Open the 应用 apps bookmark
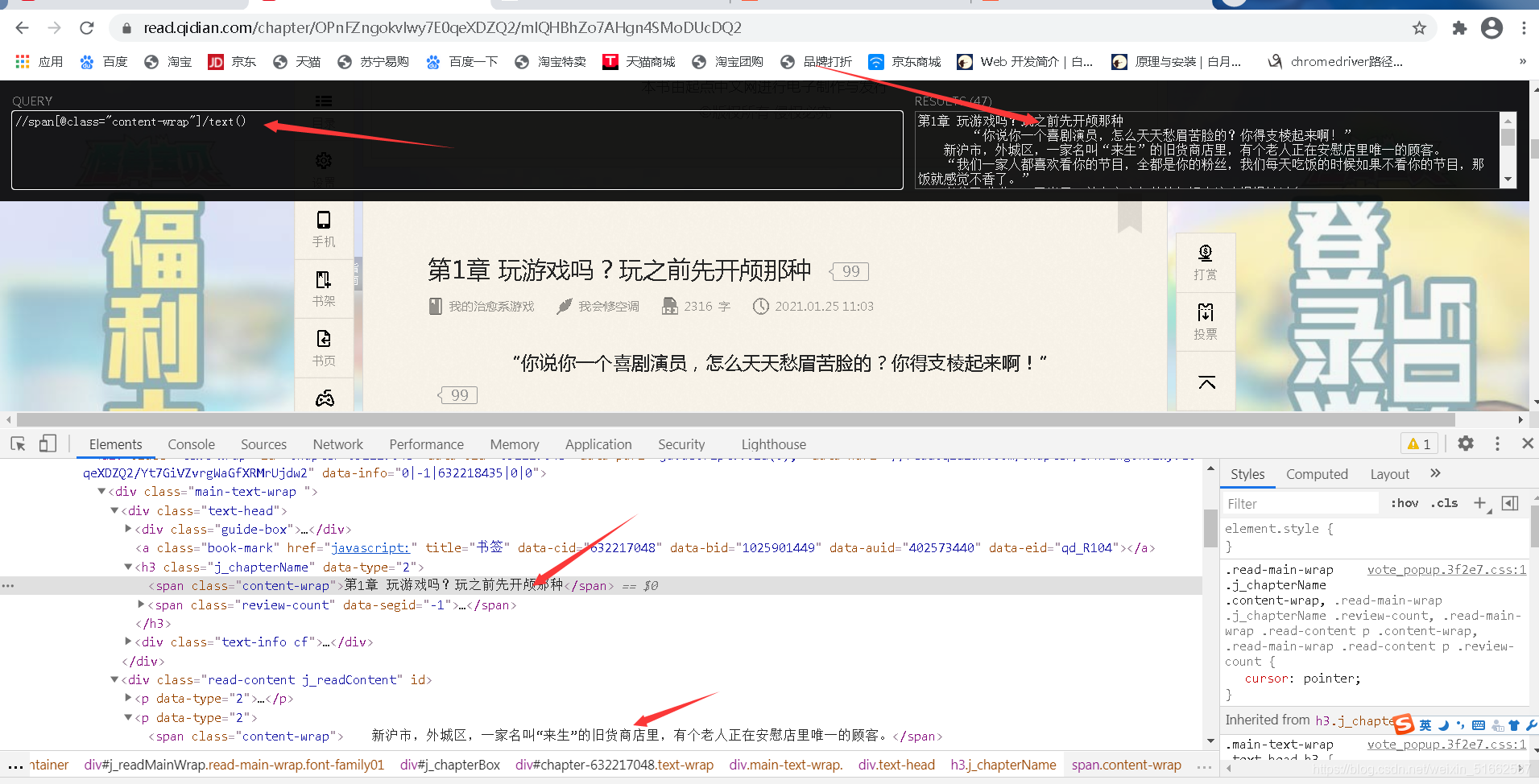 (x=39, y=62)
